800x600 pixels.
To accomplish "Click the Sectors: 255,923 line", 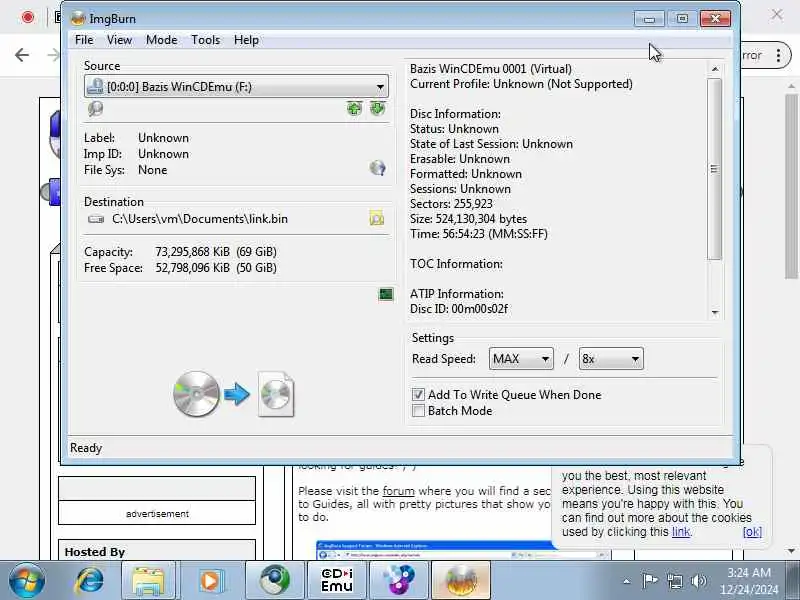I will tap(451, 204).
